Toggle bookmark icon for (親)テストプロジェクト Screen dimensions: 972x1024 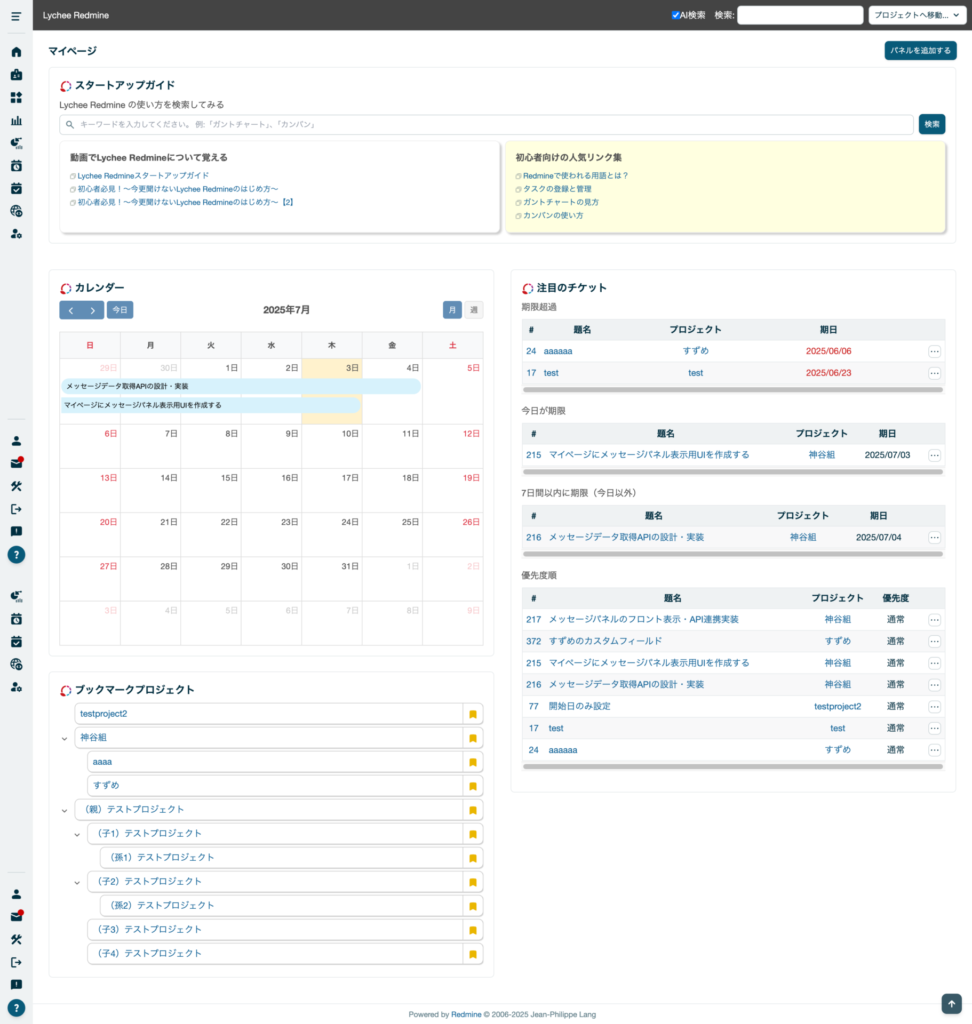click(x=473, y=810)
